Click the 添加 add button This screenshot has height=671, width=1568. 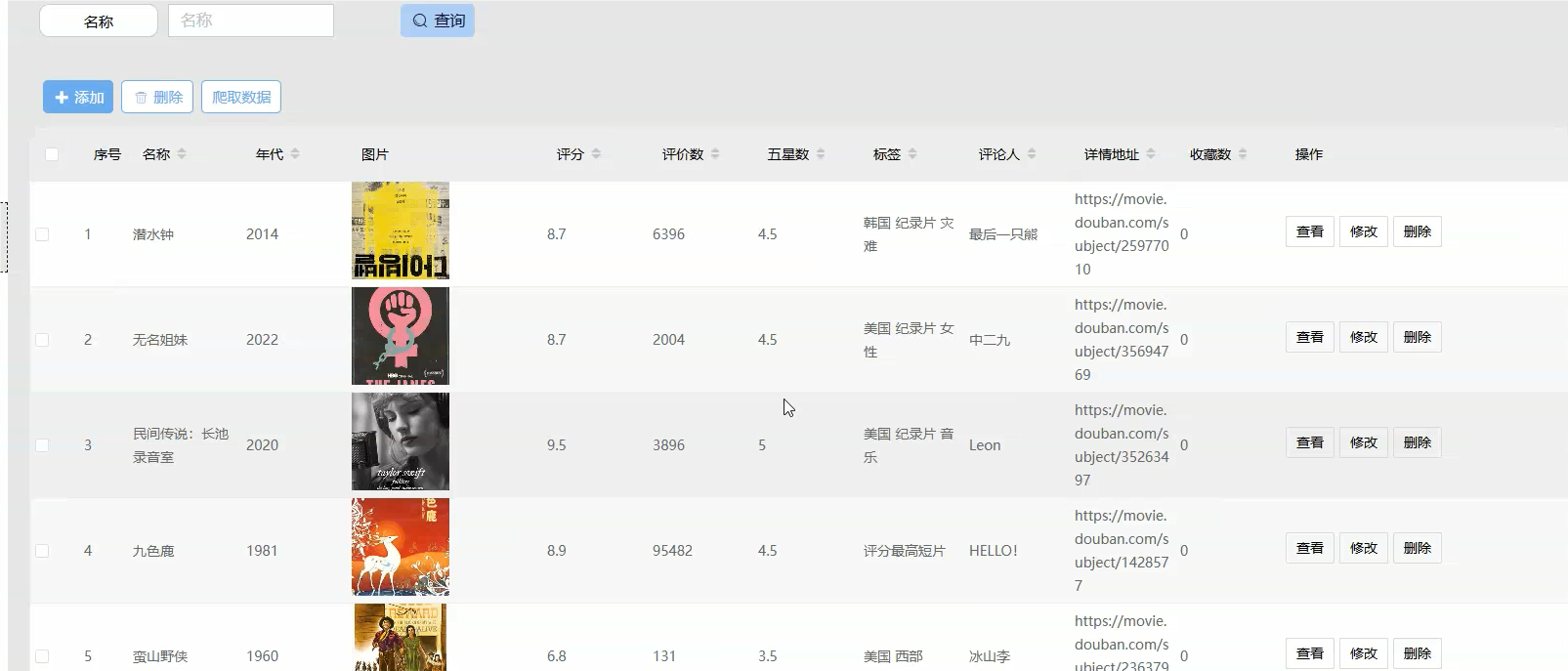tap(78, 97)
